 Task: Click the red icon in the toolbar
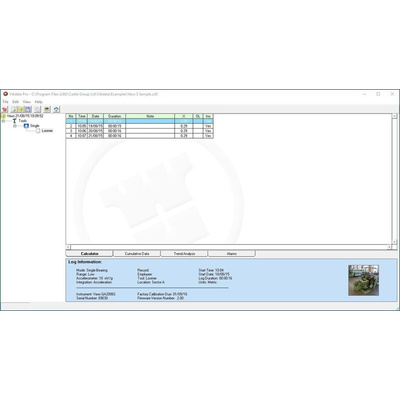click(x=5, y=109)
